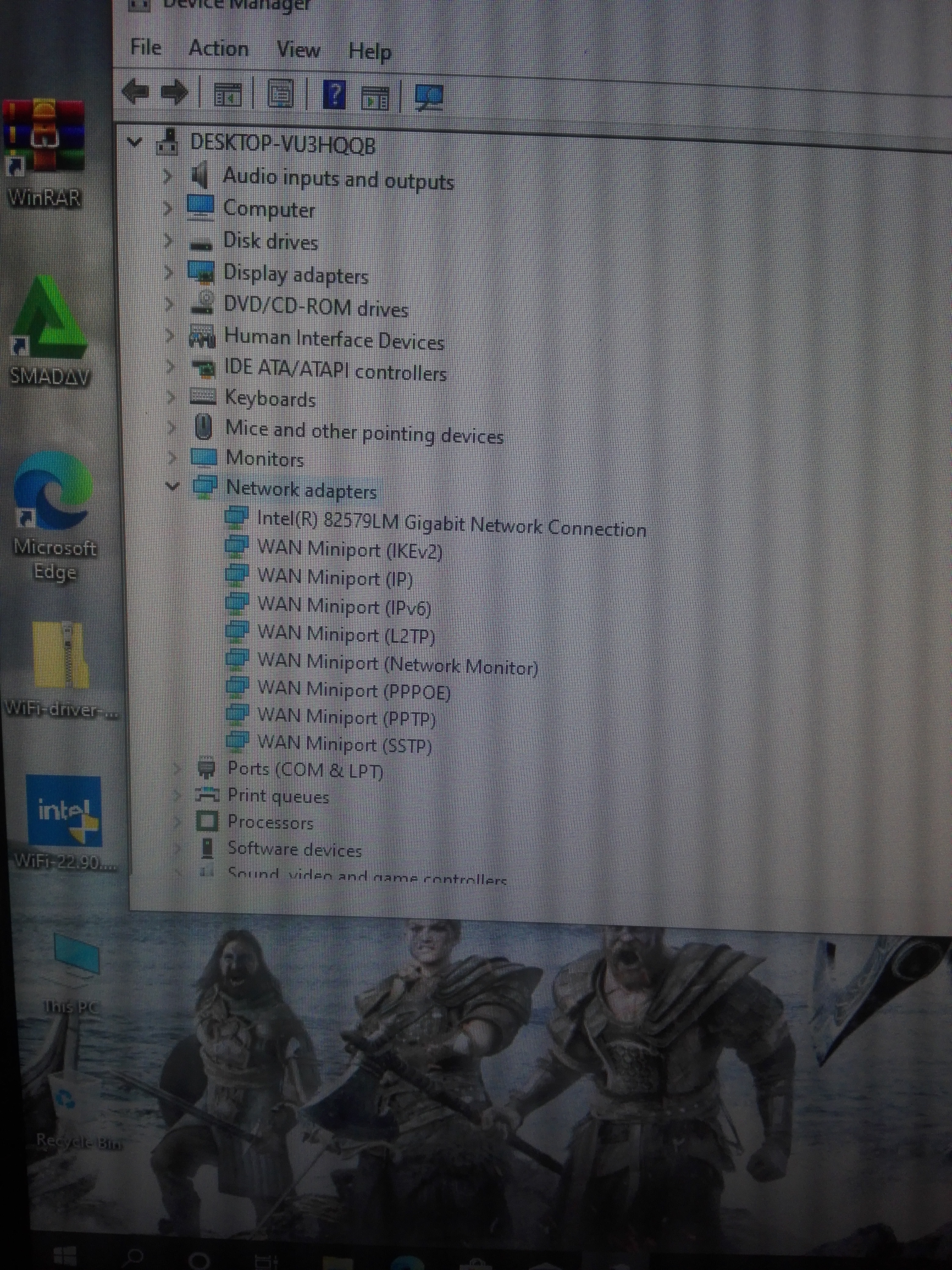Select WAN Miniport (IPv6)
The height and width of the screenshot is (1270, 952).
pyautogui.click(x=345, y=606)
